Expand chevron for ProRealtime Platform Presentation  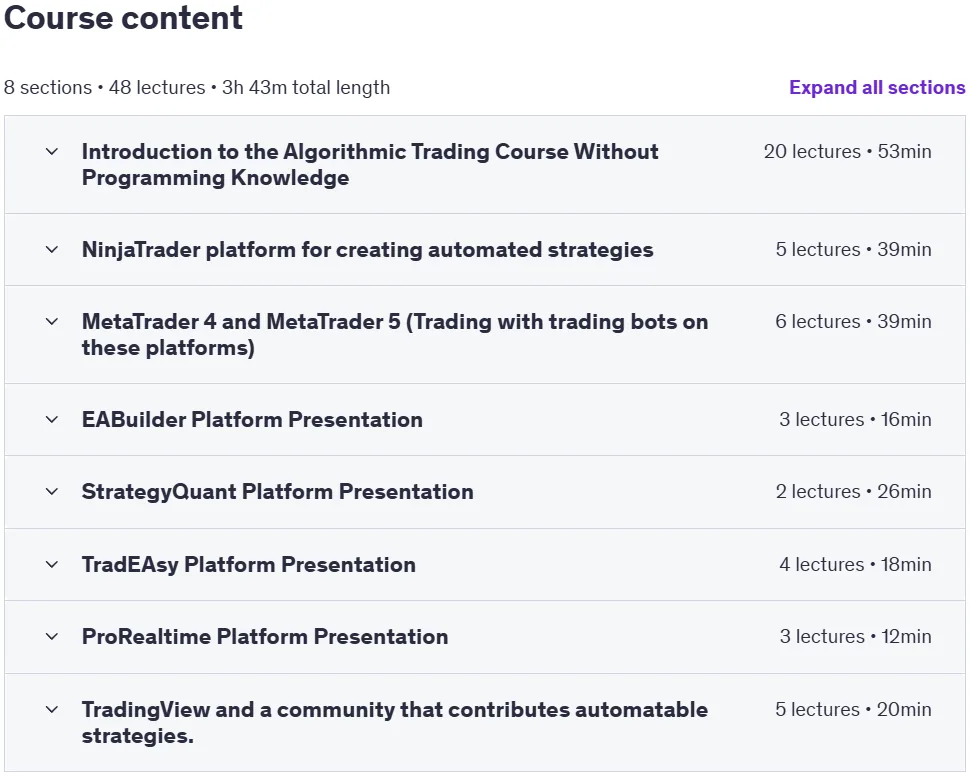click(x=52, y=636)
